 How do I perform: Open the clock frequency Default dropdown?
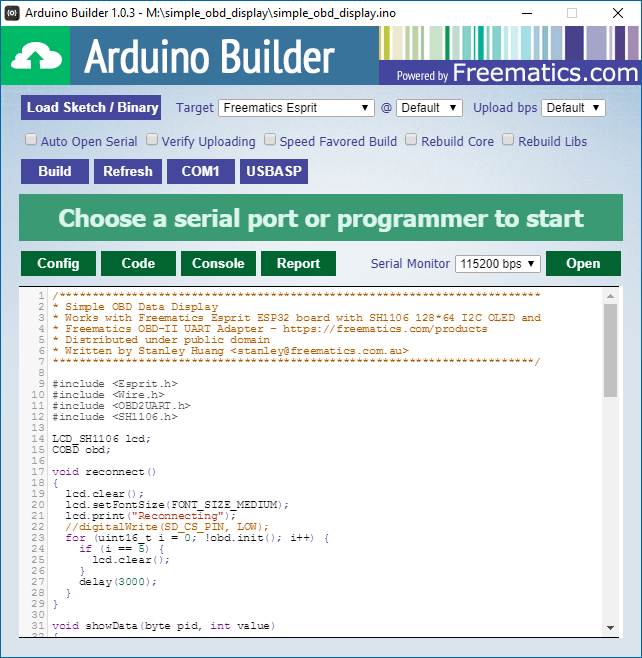[429, 108]
